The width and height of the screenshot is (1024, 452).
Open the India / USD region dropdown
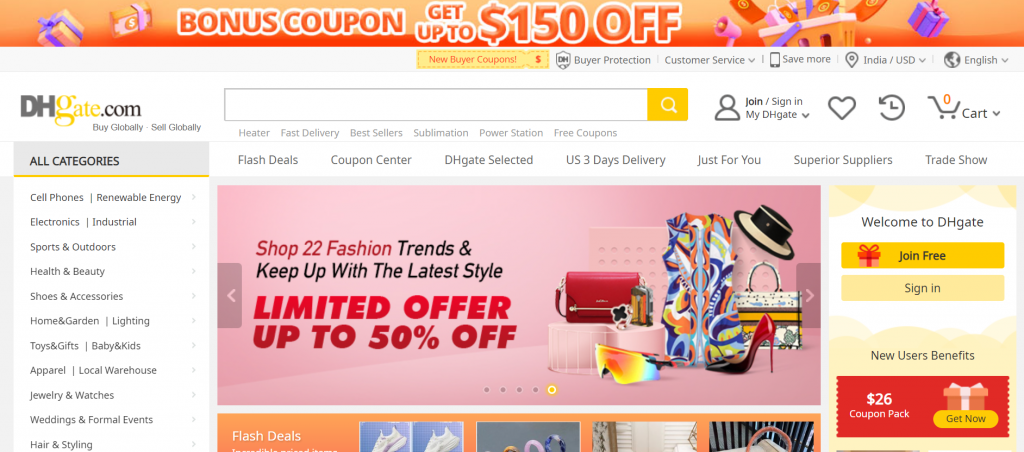[886, 60]
